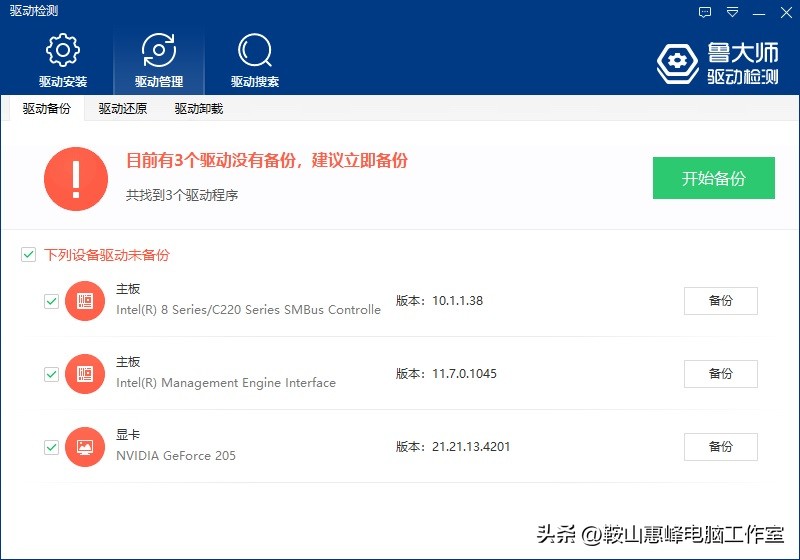Uncheck the NVIDIA GeForce 205 checkbox
This screenshot has height=560, width=800.
tap(51, 447)
